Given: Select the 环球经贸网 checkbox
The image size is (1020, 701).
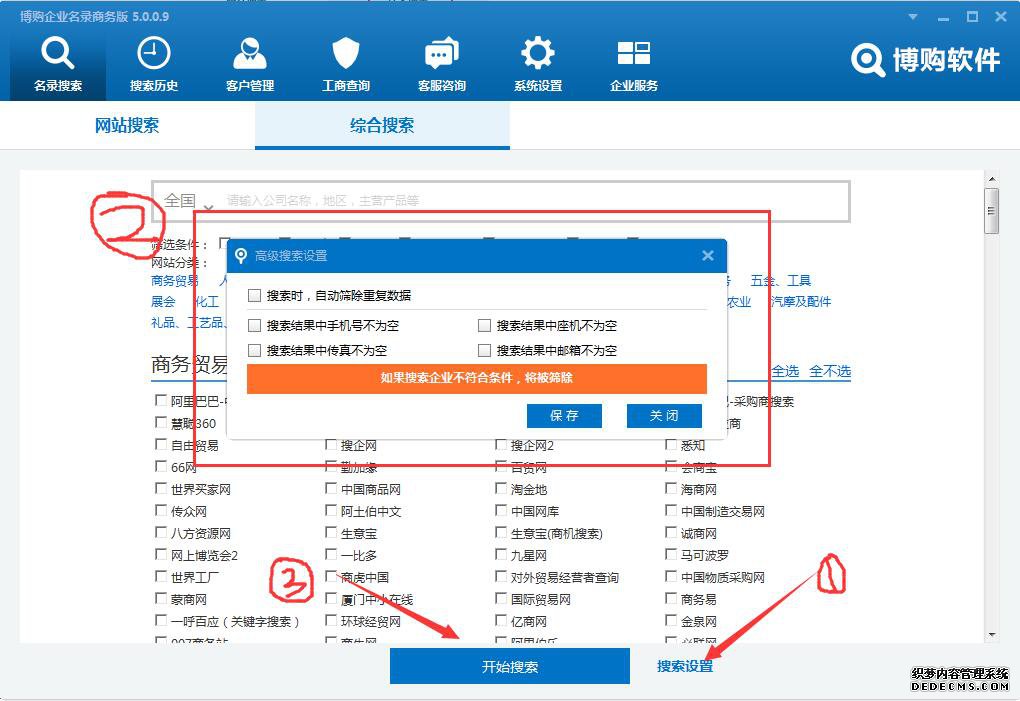Looking at the screenshot, I should 331,620.
